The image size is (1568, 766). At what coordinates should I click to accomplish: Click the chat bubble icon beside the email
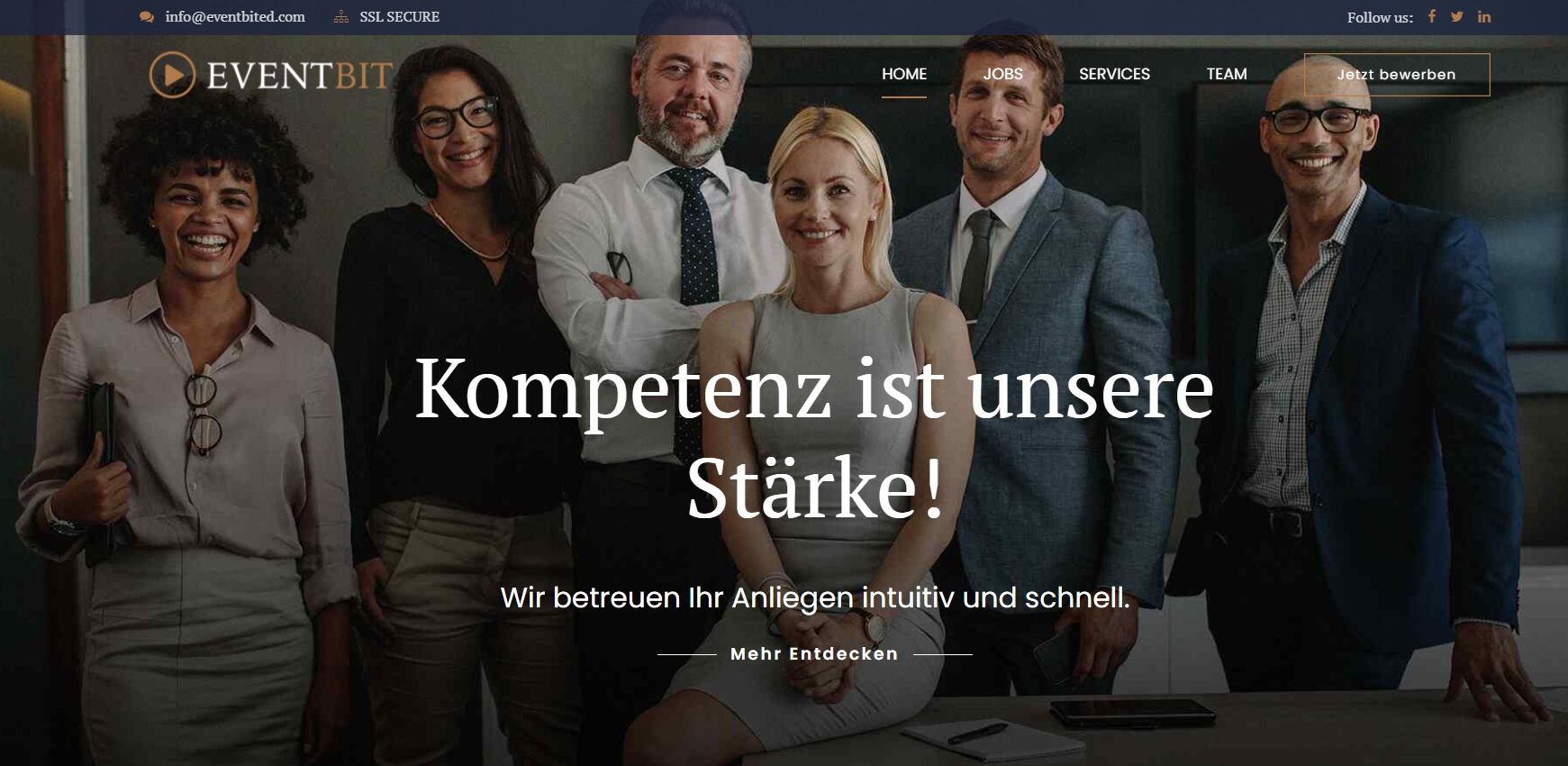tap(147, 17)
